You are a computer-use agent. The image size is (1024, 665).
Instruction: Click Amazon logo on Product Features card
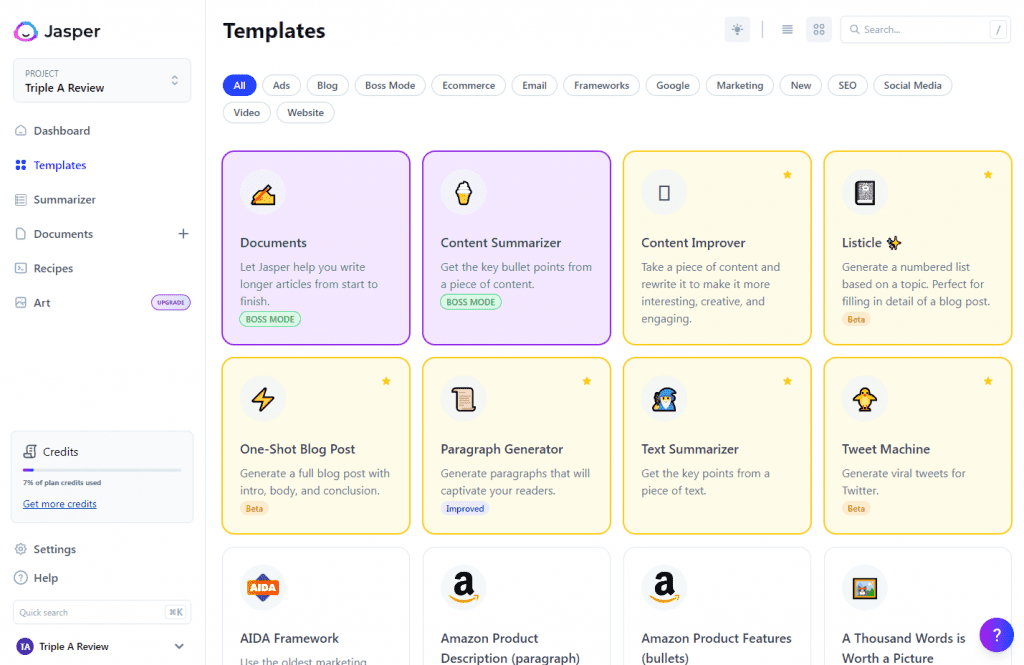point(664,587)
